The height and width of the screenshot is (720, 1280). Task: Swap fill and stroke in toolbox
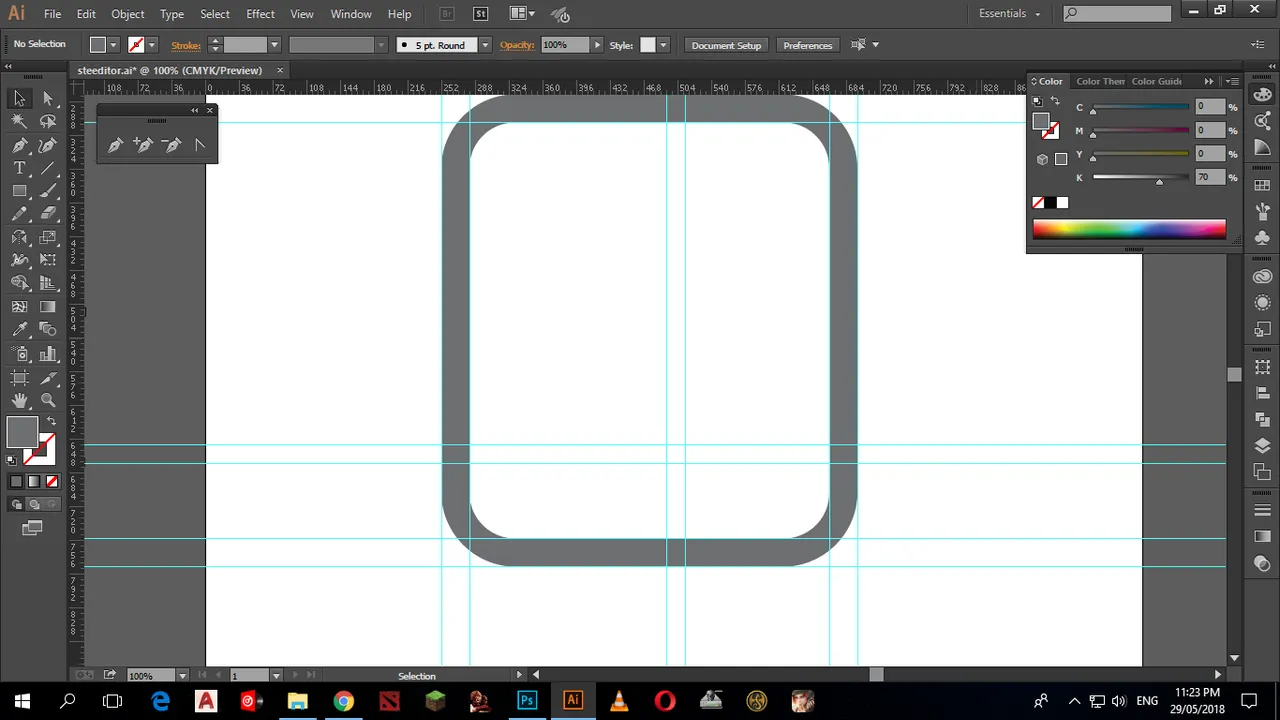(x=50, y=422)
